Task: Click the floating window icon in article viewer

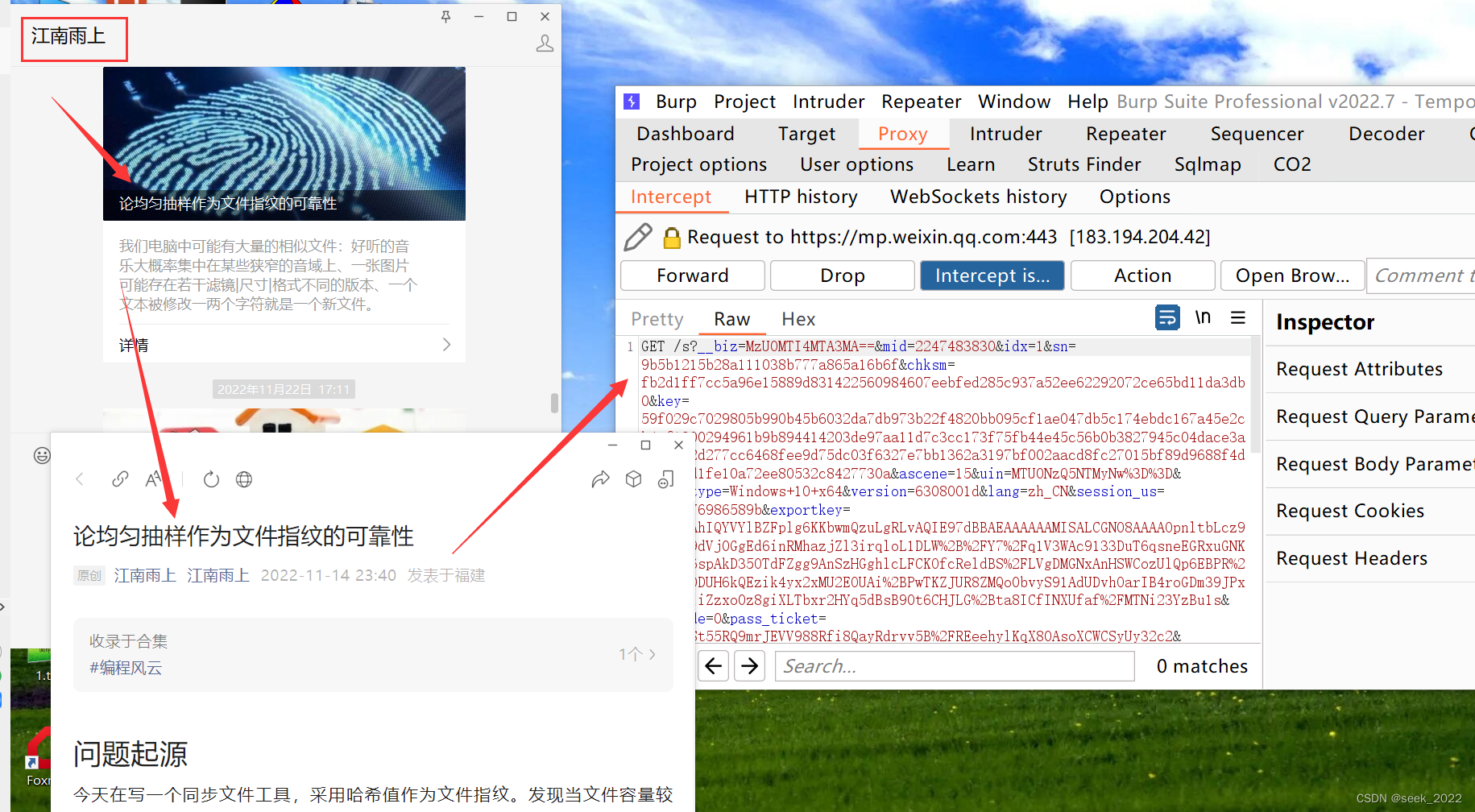Action: tap(666, 479)
